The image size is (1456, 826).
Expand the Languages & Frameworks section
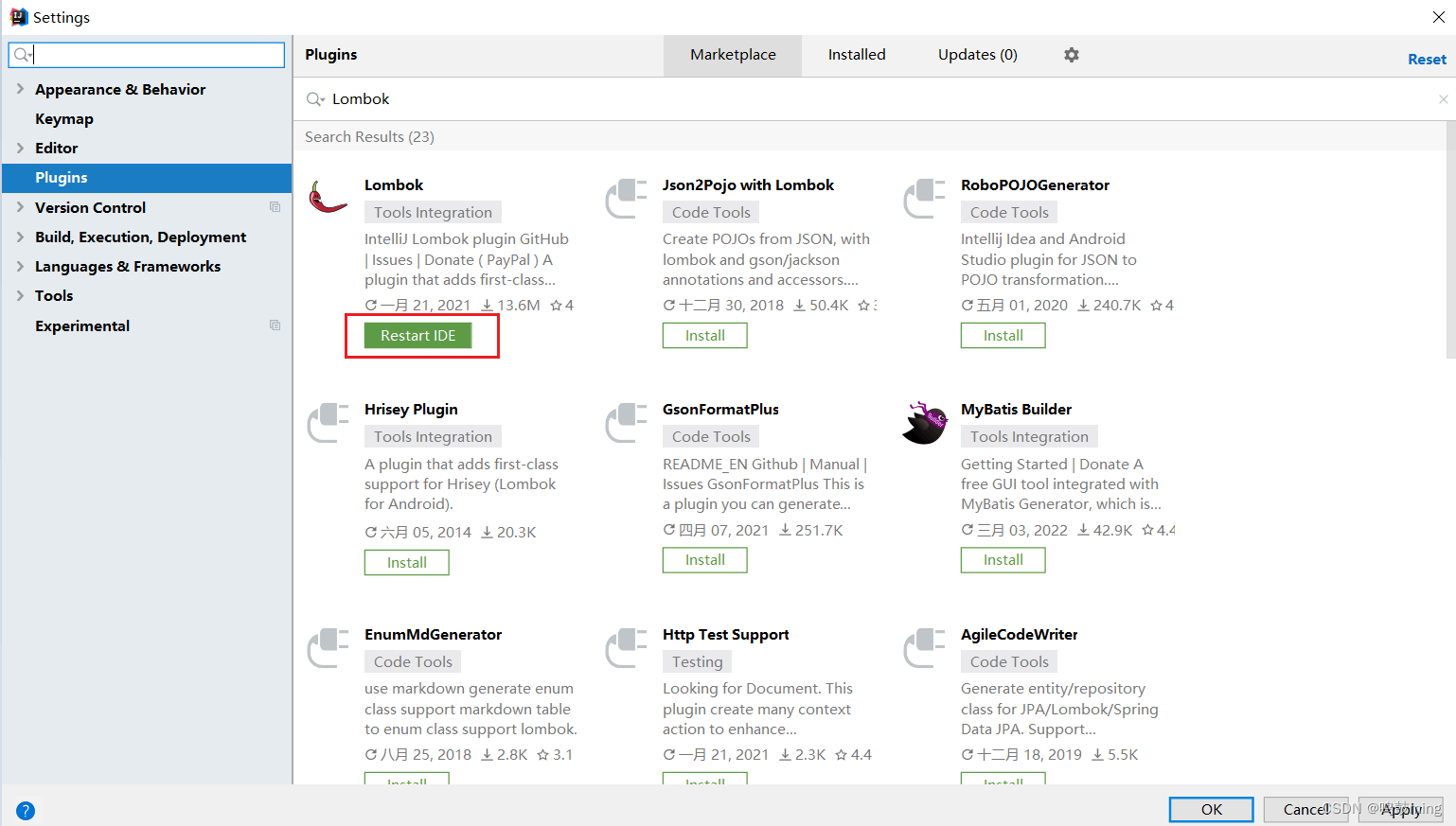point(20,266)
